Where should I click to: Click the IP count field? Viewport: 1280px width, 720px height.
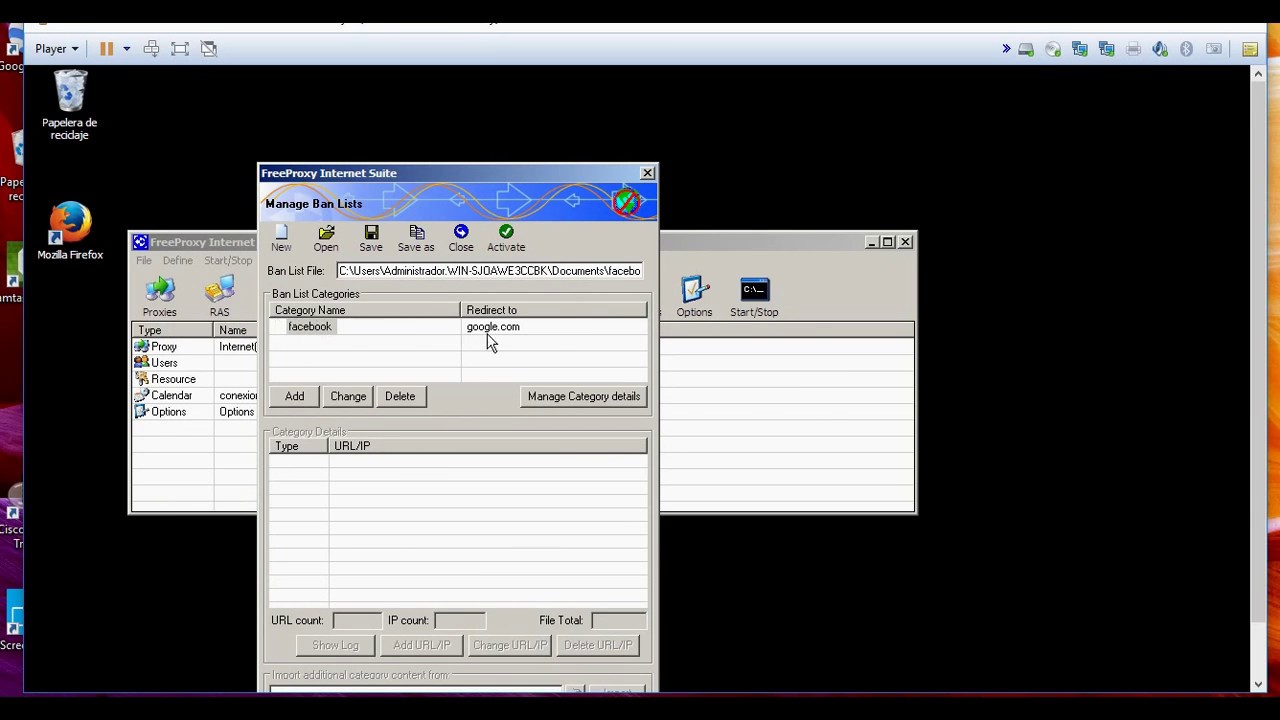[459, 620]
